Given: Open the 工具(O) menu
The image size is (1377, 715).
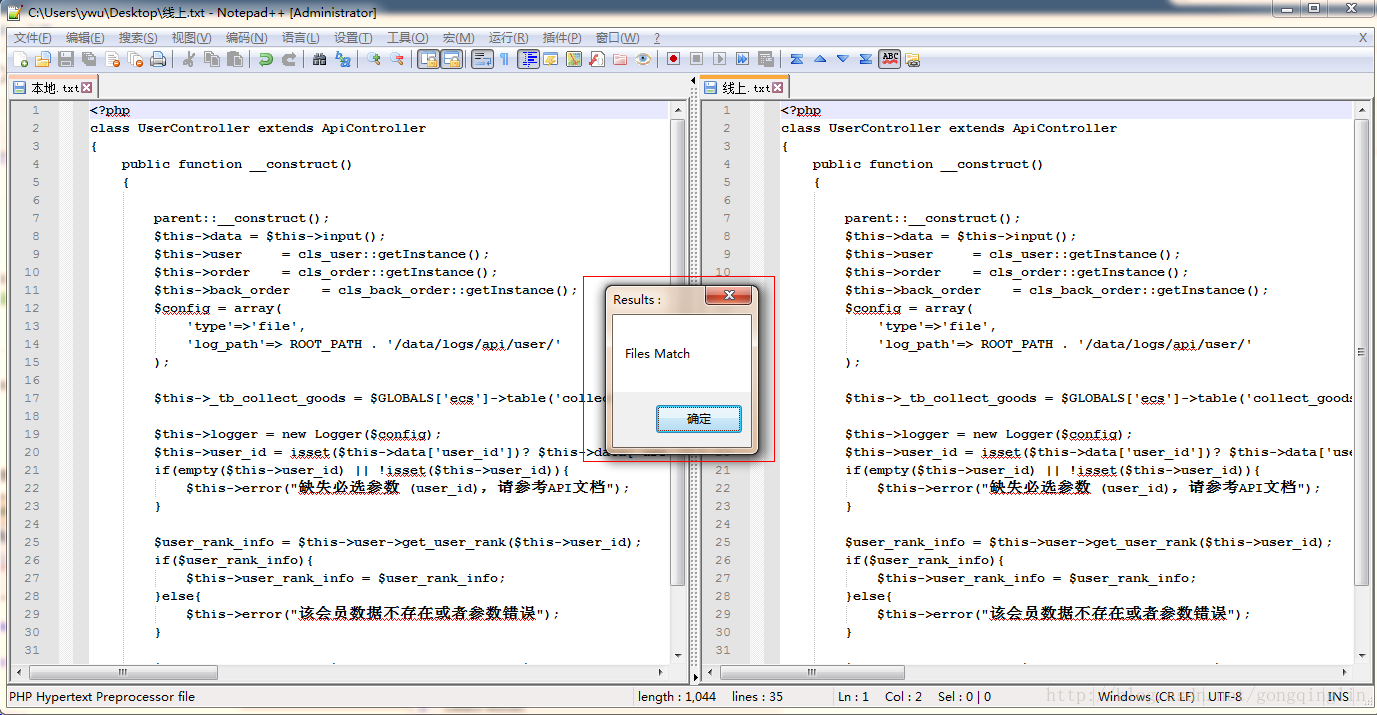Looking at the screenshot, I should [408, 38].
